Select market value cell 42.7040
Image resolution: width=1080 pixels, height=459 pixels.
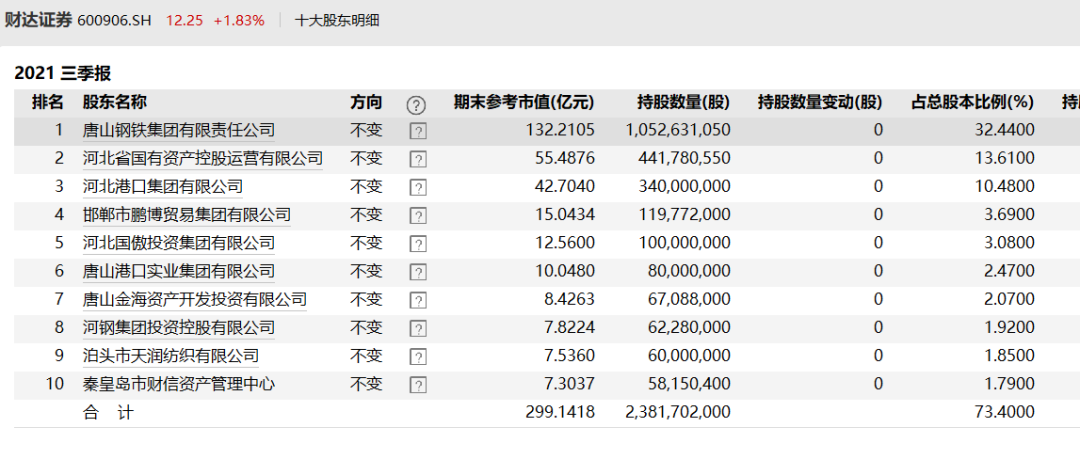565,186
